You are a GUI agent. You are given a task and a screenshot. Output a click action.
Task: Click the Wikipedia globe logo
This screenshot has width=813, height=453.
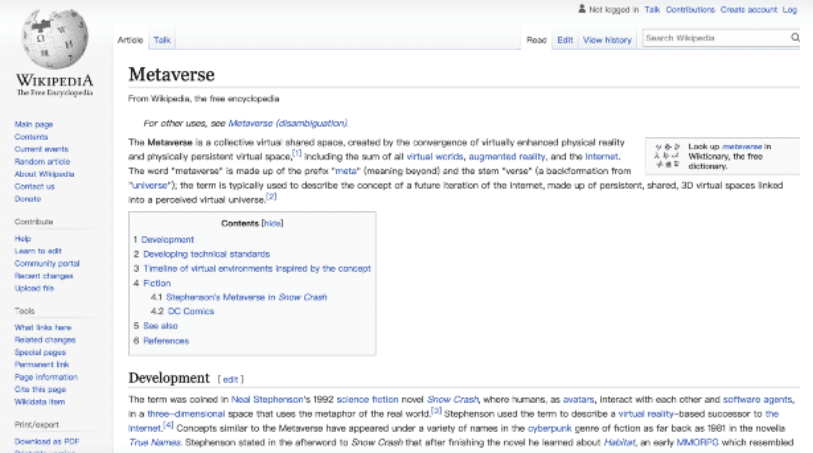[x=55, y=39]
